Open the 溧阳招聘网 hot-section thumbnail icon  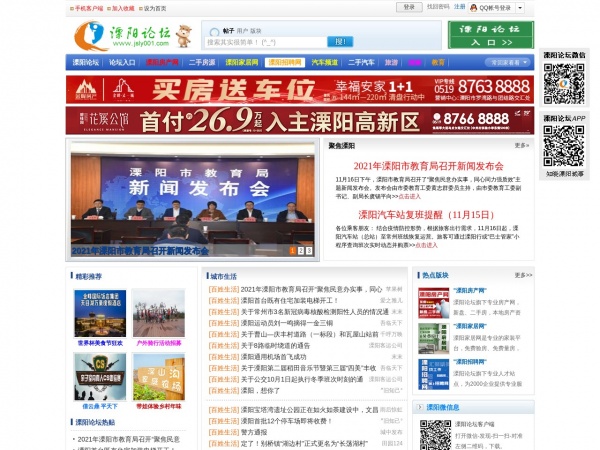point(434,374)
